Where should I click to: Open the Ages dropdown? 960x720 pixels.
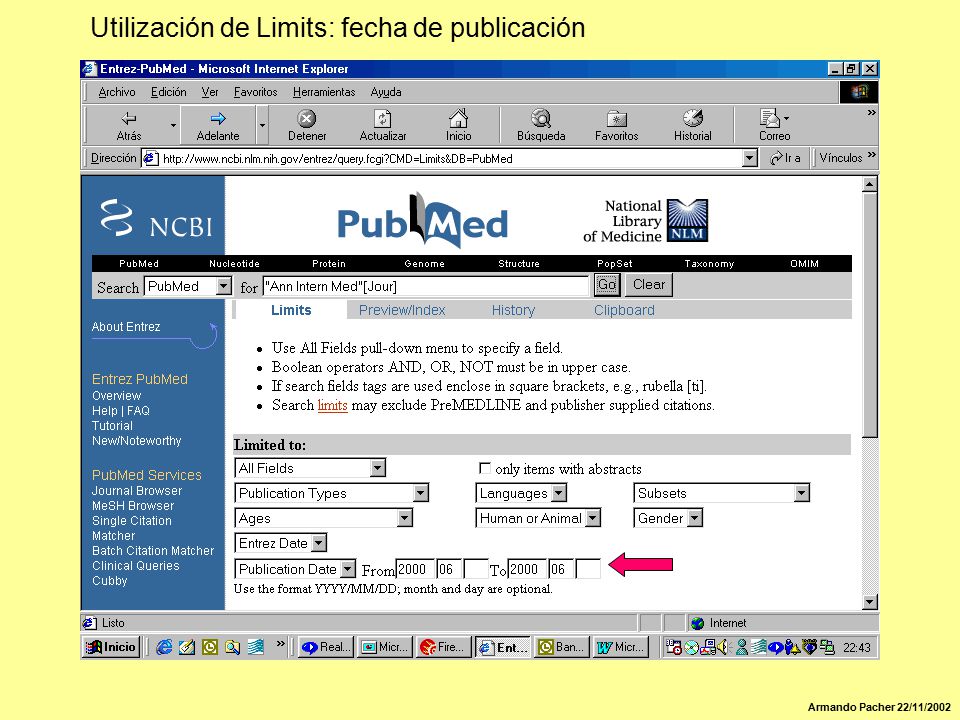pos(323,518)
